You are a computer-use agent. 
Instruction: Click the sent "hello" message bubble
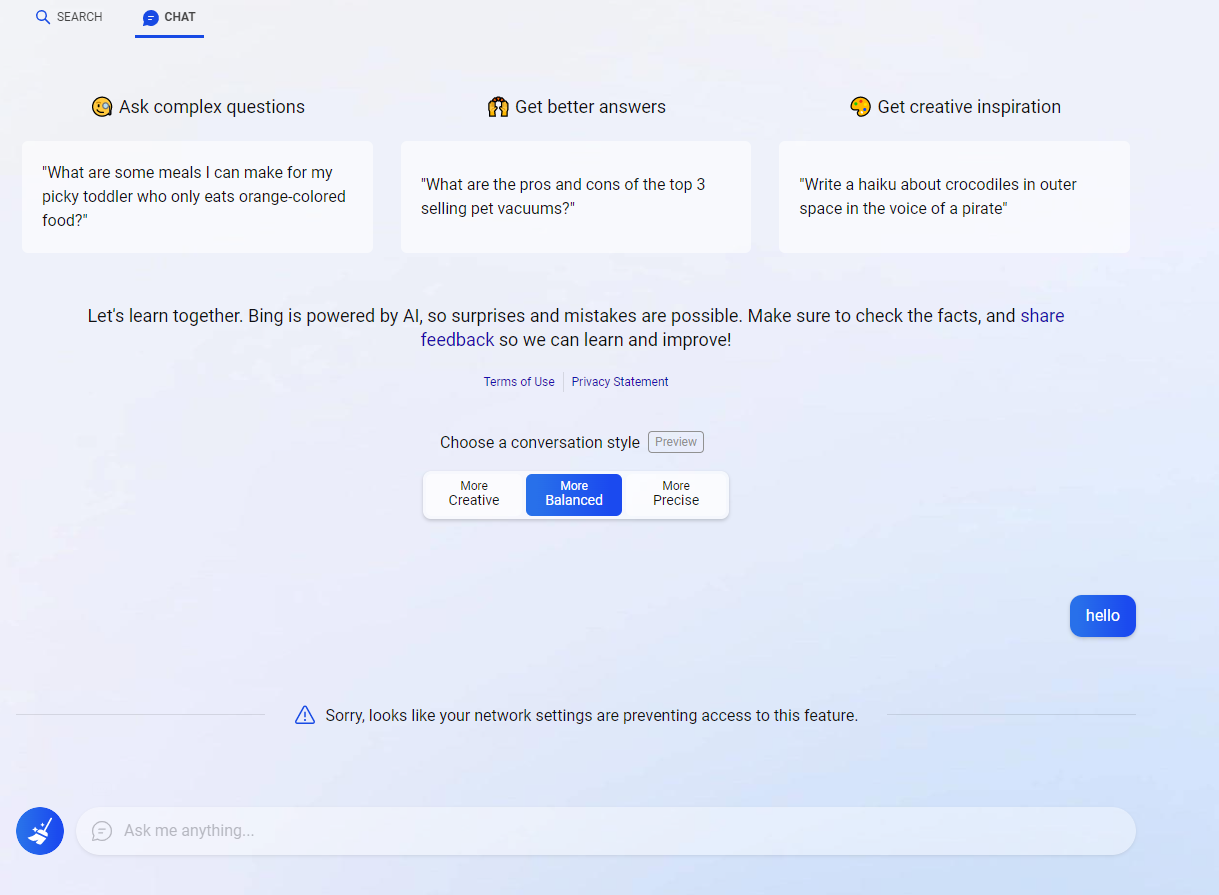[x=1102, y=616]
